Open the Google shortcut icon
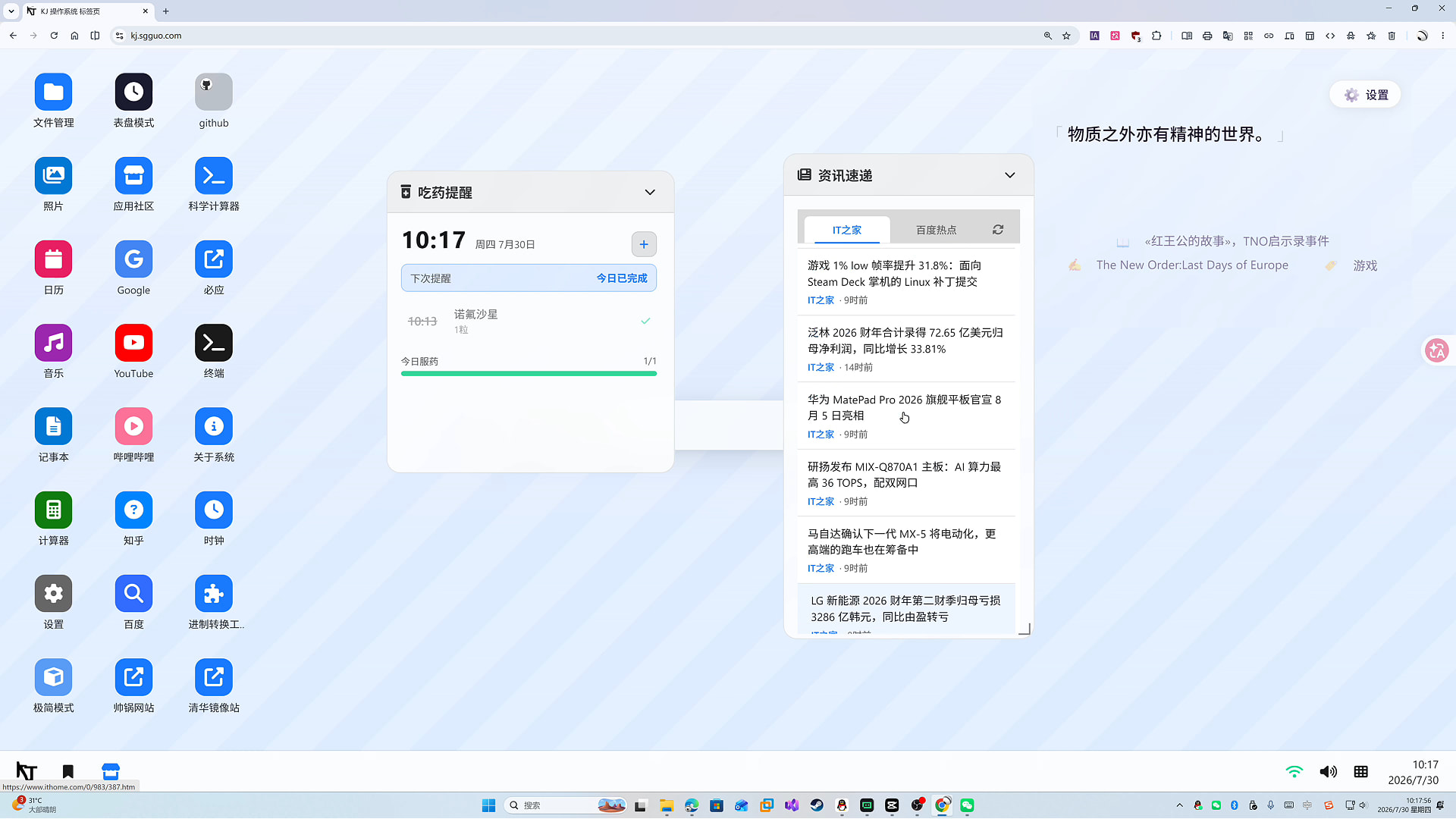 tap(133, 259)
